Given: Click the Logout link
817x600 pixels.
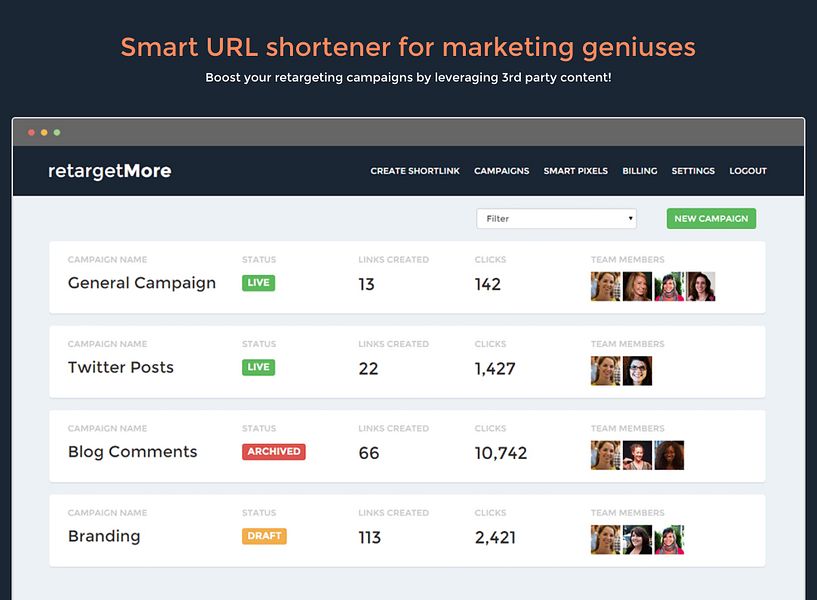Looking at the screenshot, I should pyautogui.click(x=748, y=171).
